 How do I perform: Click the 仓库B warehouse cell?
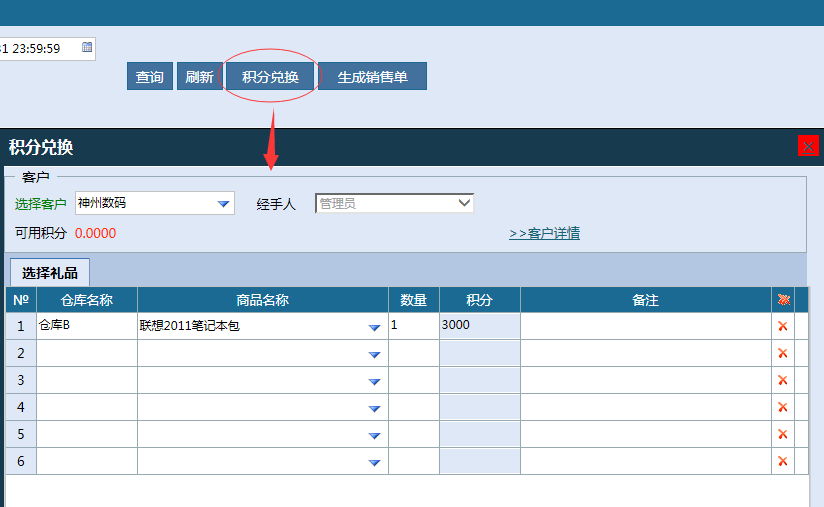(x=87, y=326)
